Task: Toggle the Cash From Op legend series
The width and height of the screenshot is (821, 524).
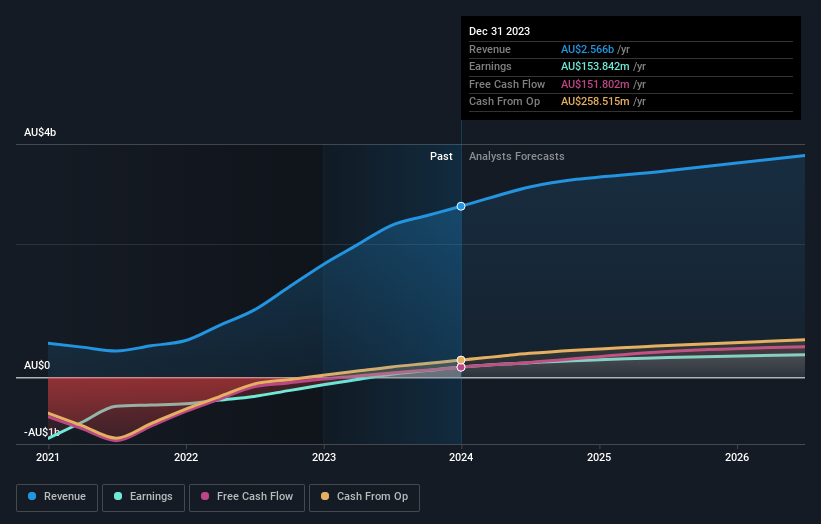Action: click(x=364, y=497)
